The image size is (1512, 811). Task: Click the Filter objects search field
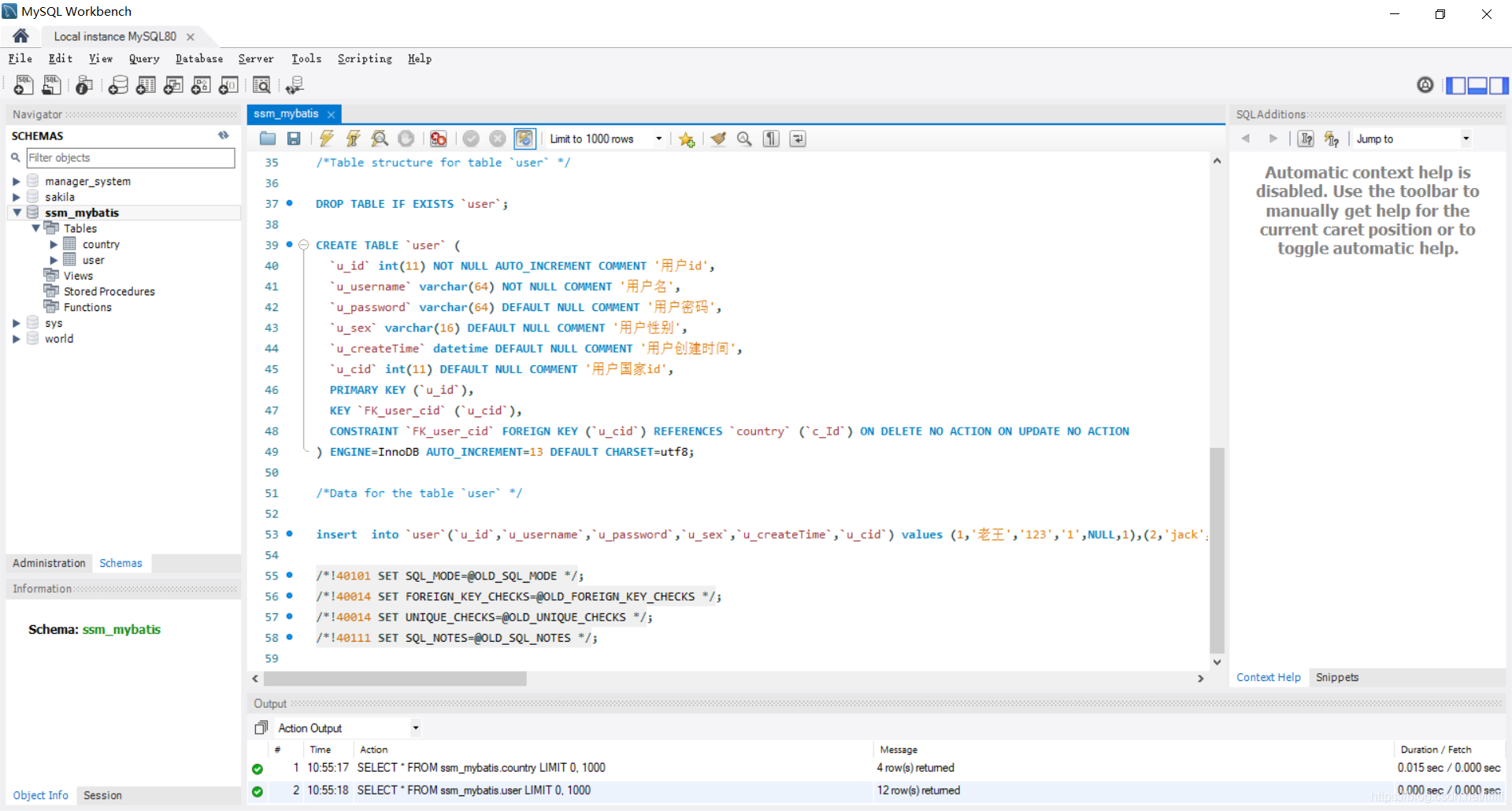click(131, 157)
